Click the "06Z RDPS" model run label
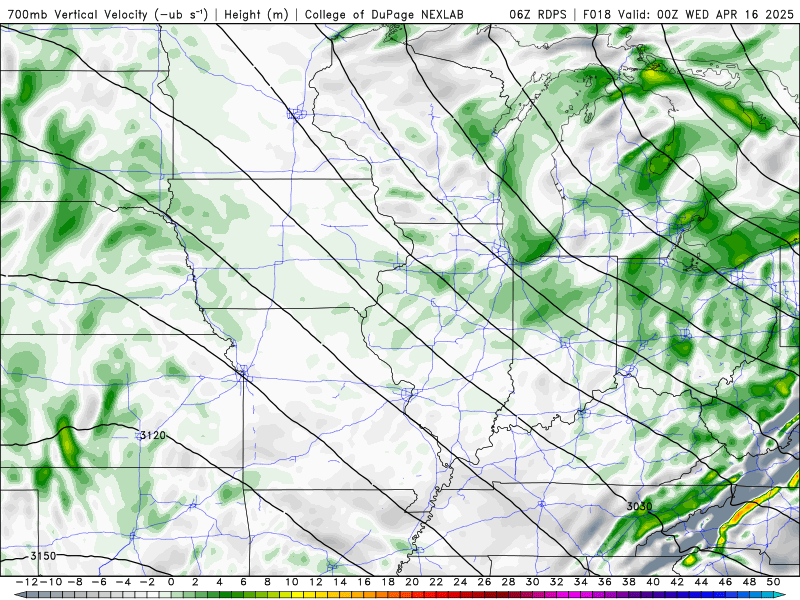Image resolution: width=800 pixels, height=600 pixels. (x=537, y=14)
